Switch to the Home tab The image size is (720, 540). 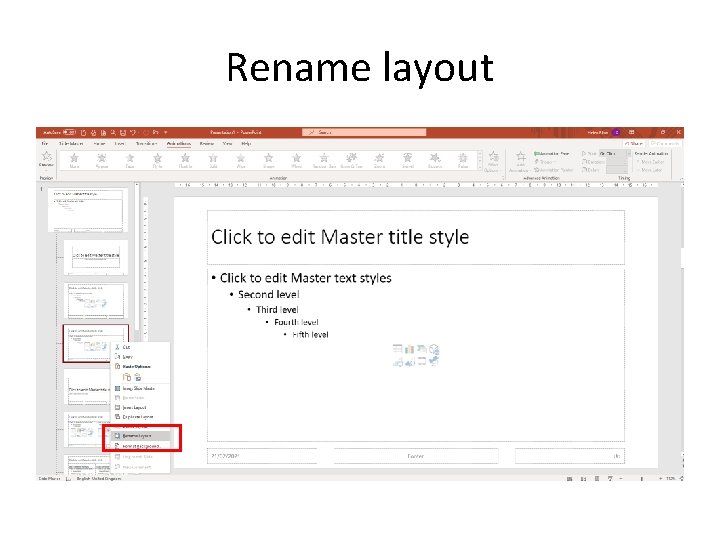coord(99,144)
